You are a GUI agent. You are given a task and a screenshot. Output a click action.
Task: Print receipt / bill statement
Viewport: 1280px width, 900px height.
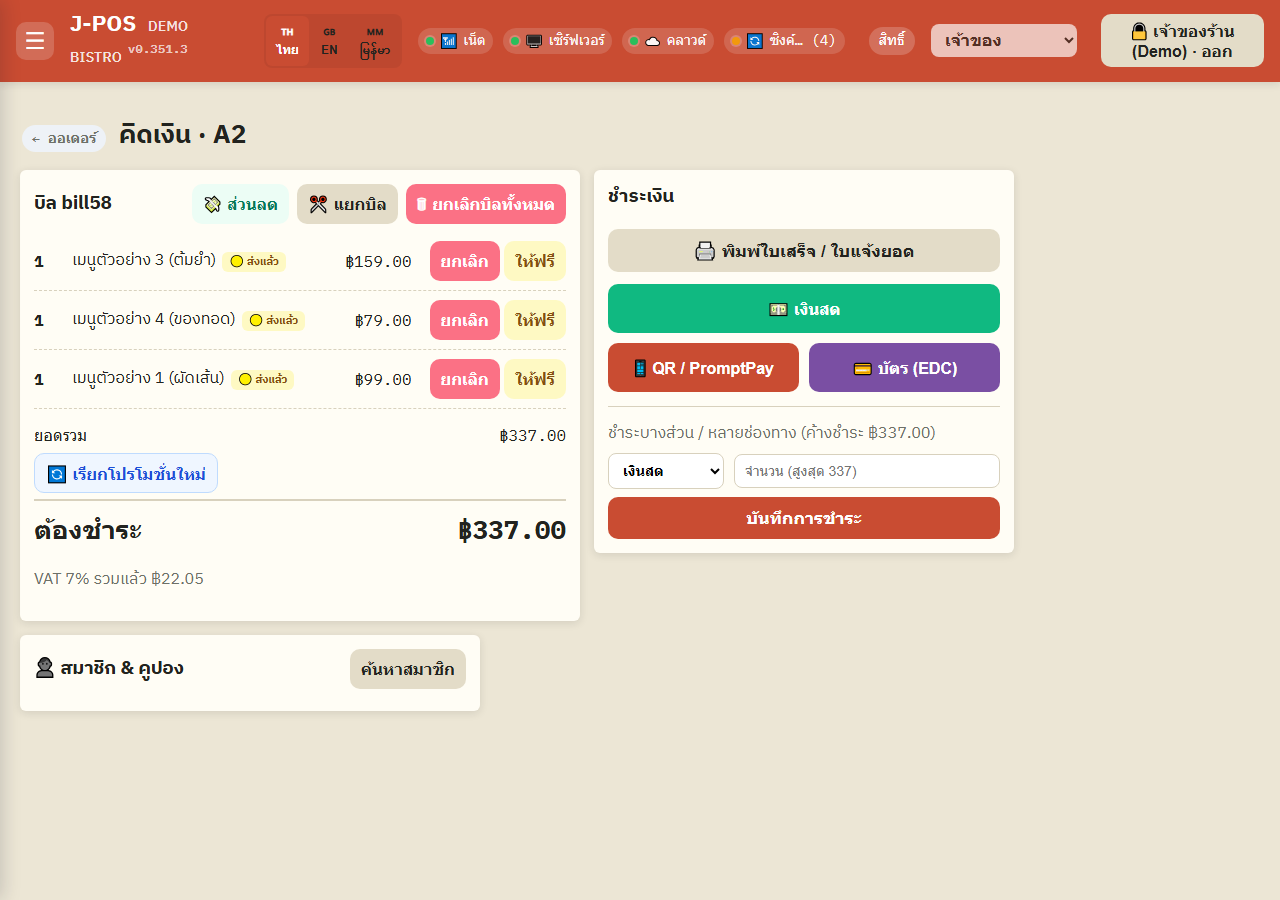coord(804,251)
